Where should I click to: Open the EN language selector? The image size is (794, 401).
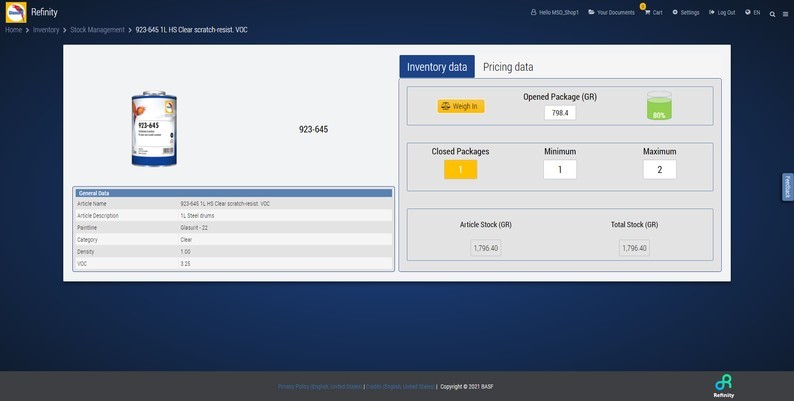(752, 12)
